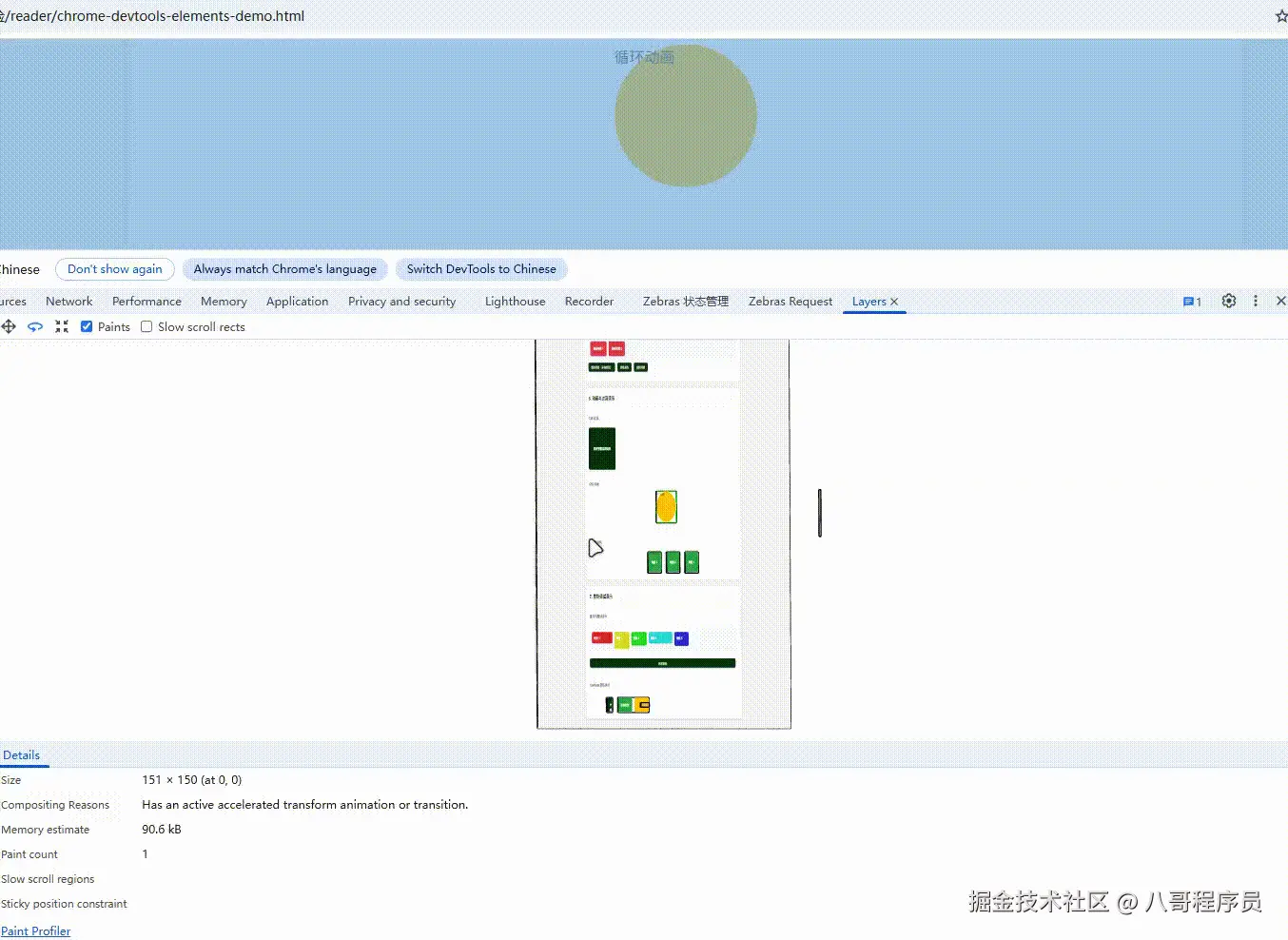Open the Paint Profiler link

click(x=36, y=930)
